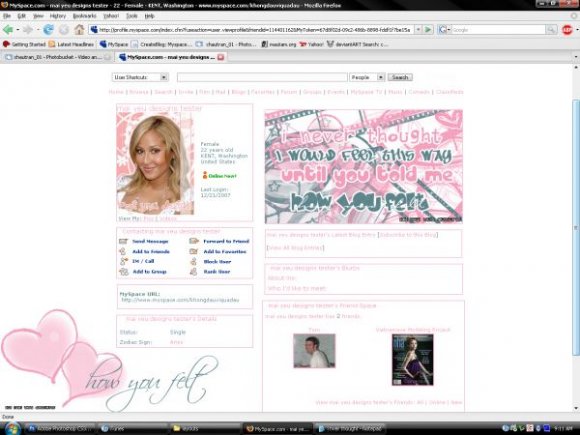580x435 pixels.
Task: Open the tab list dropdown arrow
Action: point(576,57)
